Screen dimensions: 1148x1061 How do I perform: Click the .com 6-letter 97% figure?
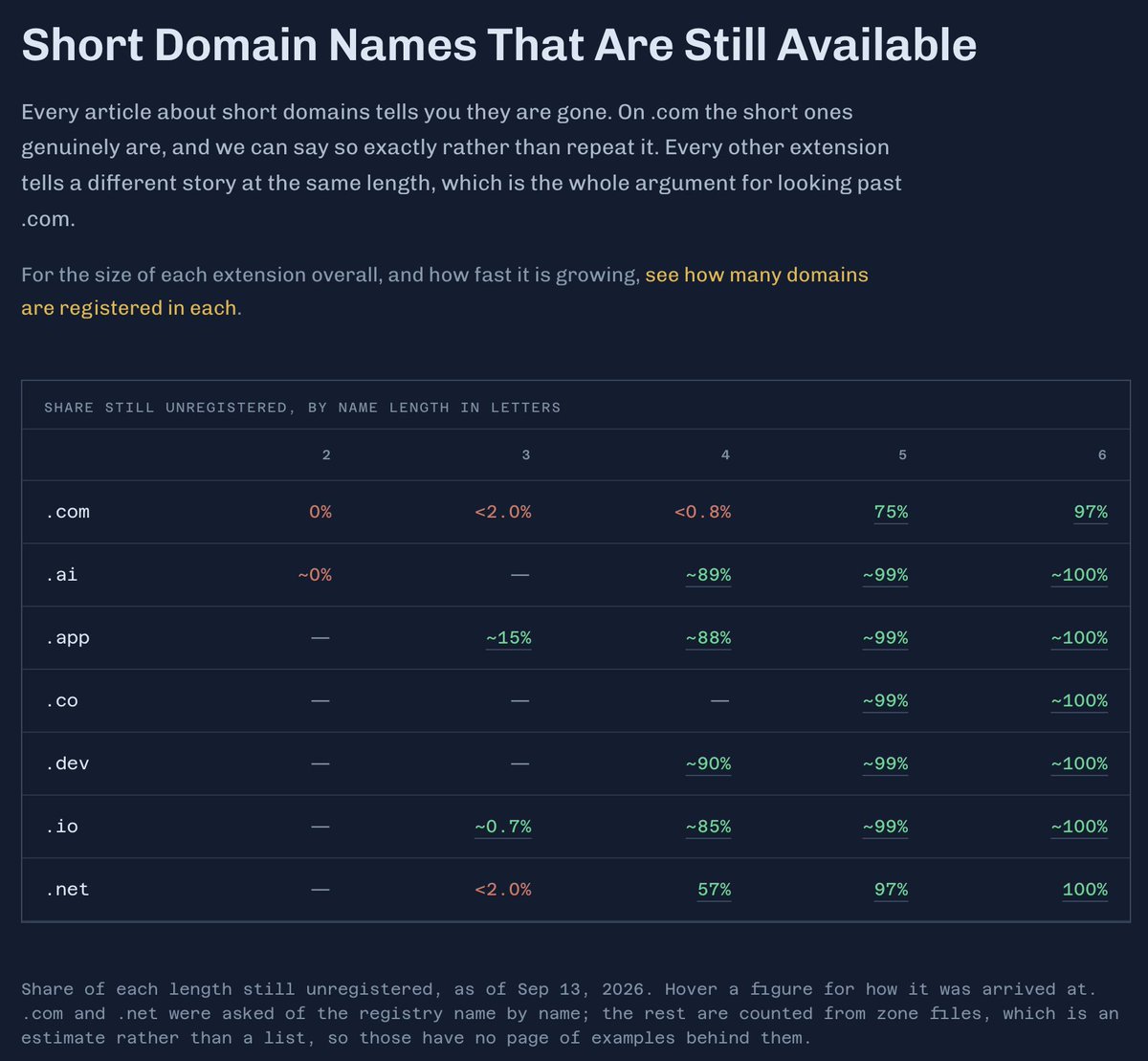tap(1090, 512)
